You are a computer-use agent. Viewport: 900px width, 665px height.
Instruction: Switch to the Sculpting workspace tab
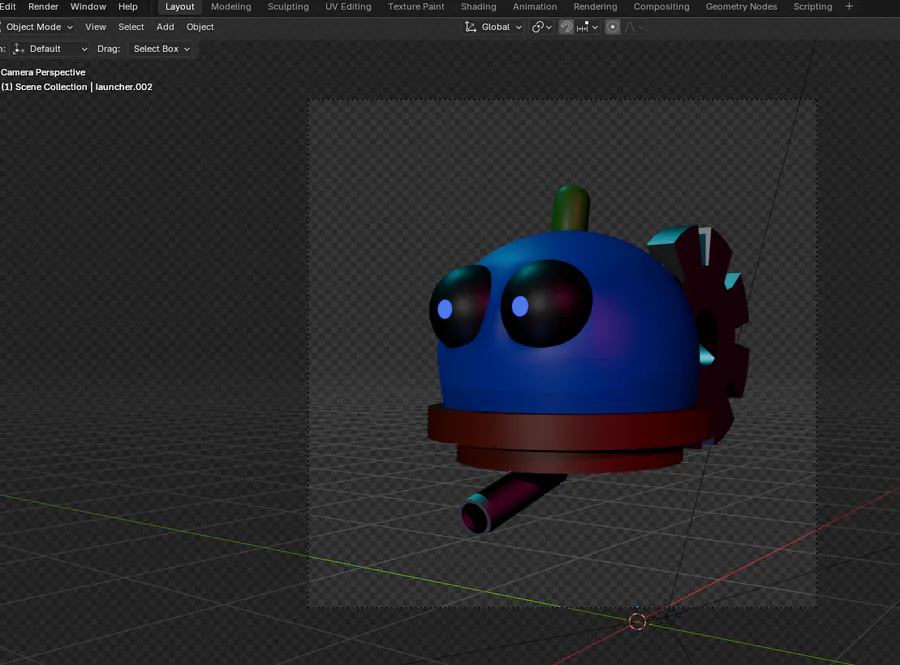(x=288, y=7)
